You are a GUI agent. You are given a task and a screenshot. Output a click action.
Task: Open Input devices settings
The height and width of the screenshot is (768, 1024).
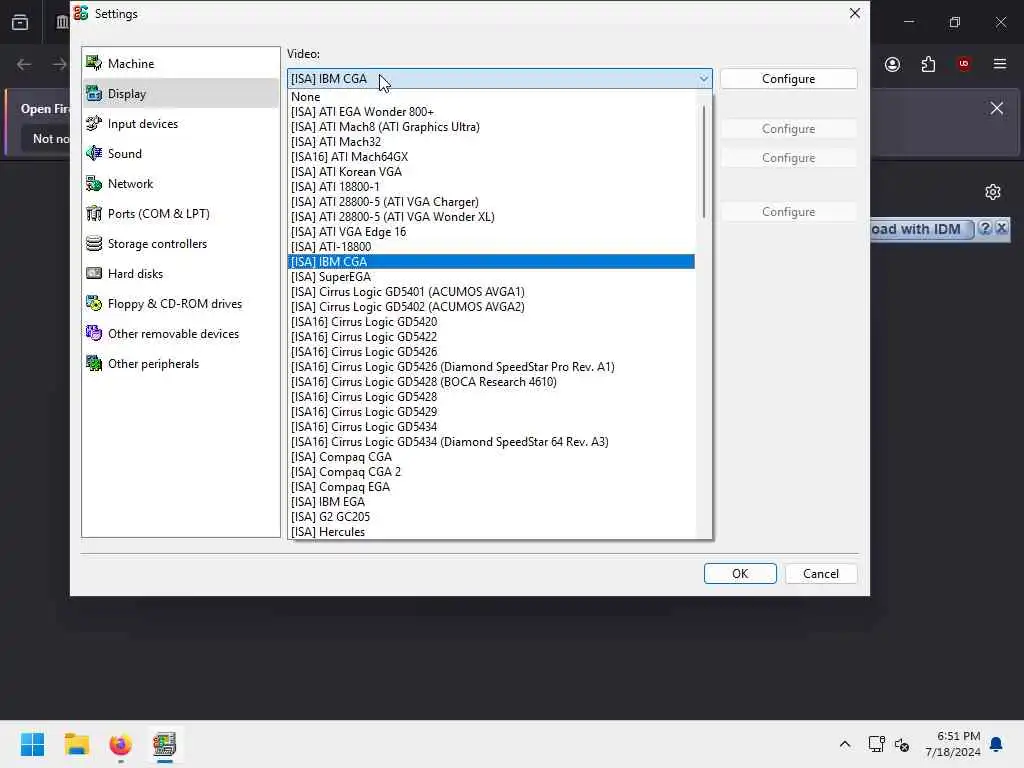tap(181, 123)
